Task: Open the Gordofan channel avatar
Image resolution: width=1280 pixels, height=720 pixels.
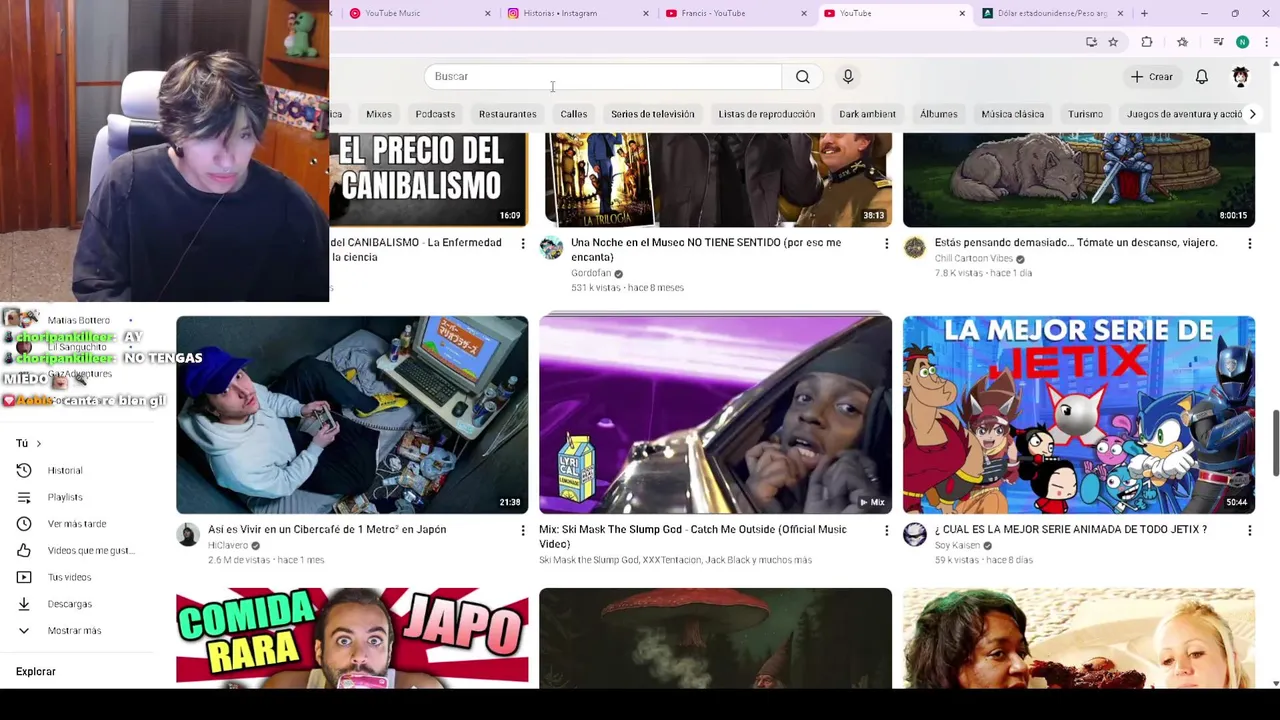Action: pyautogui.click(x=551, y=248)
